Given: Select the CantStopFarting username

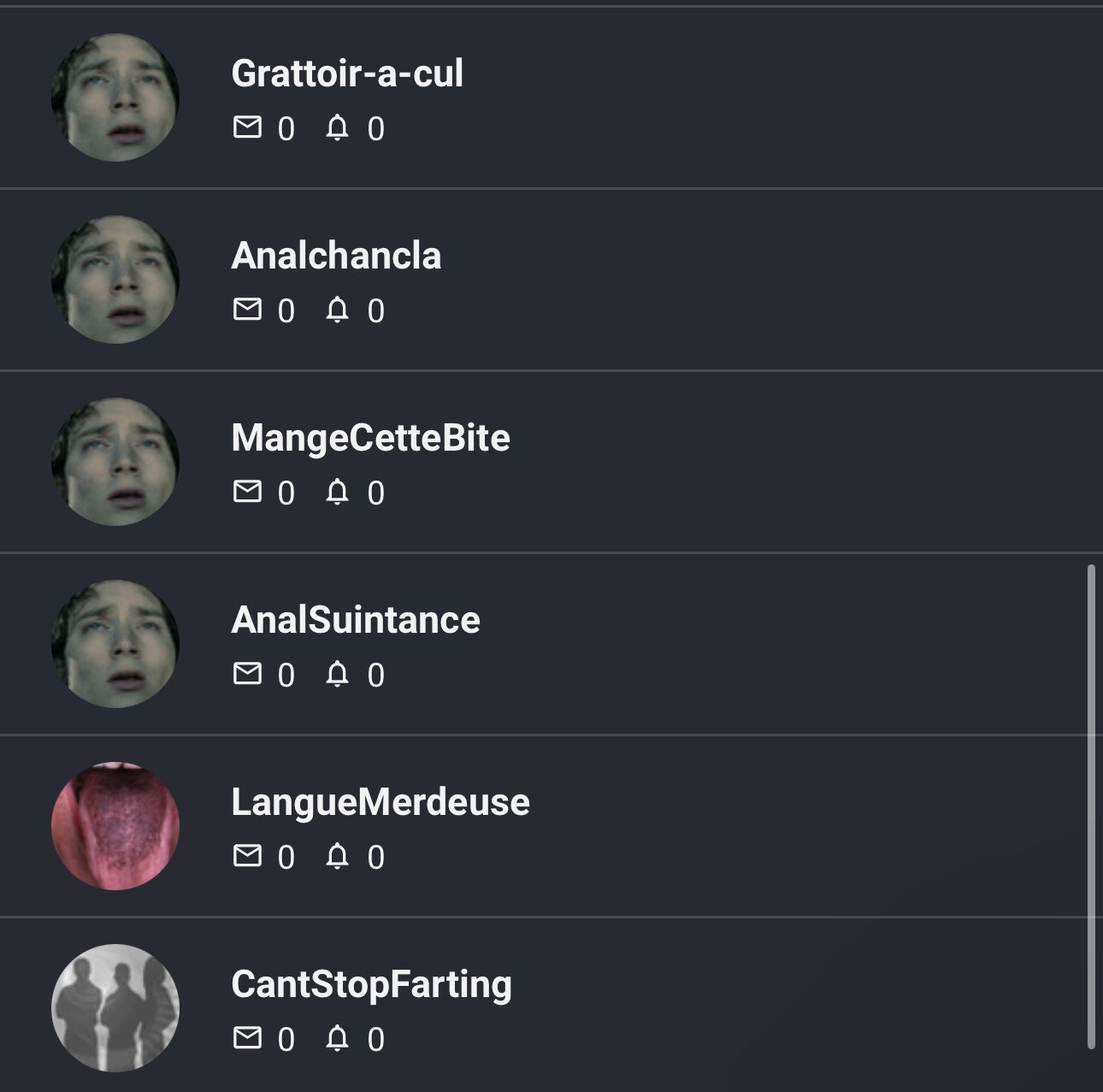Looking at the screenshot, I should pos(371,984).
